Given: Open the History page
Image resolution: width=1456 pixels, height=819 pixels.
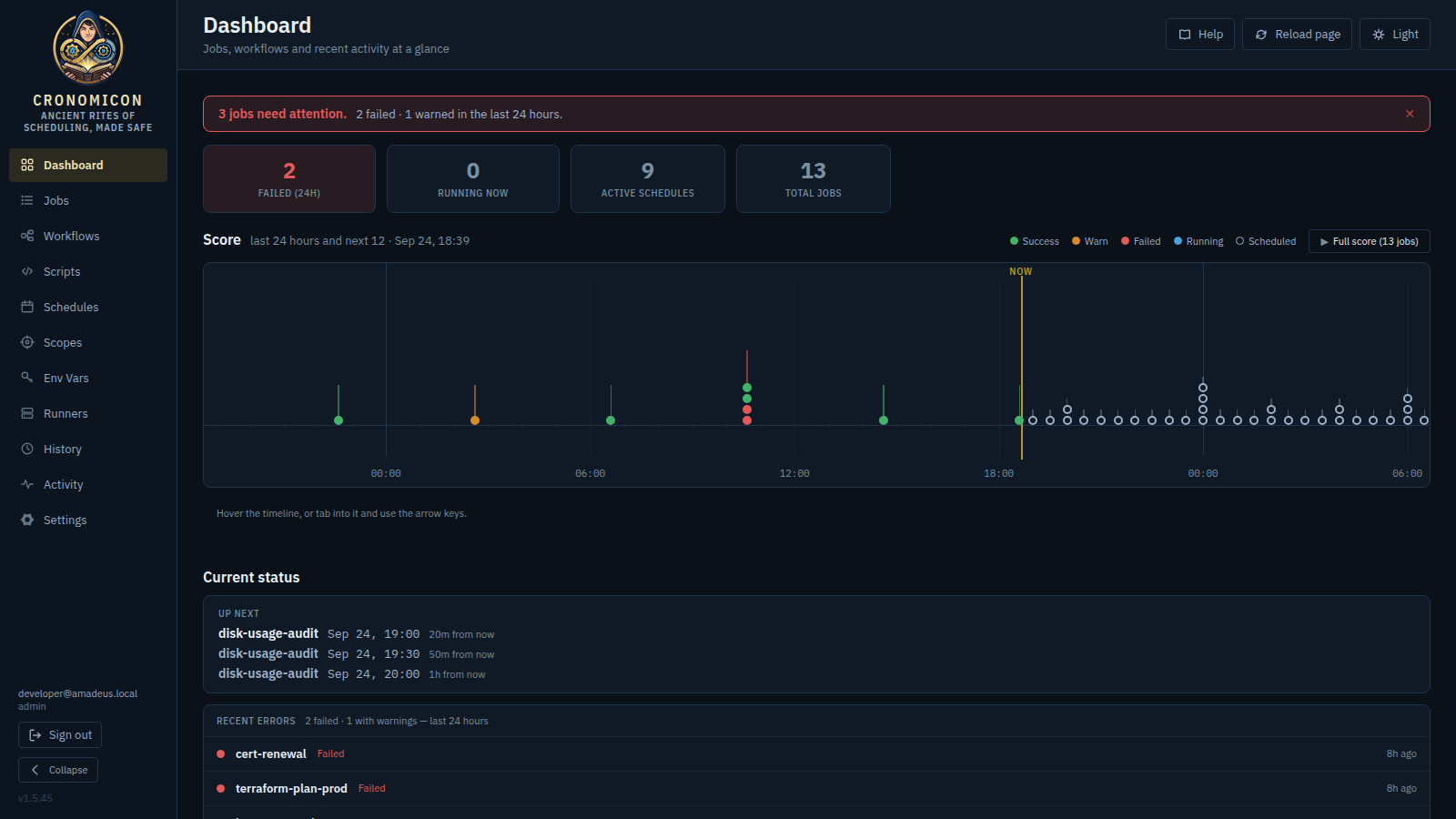Looking at the screenshot, I should point(88,449).
